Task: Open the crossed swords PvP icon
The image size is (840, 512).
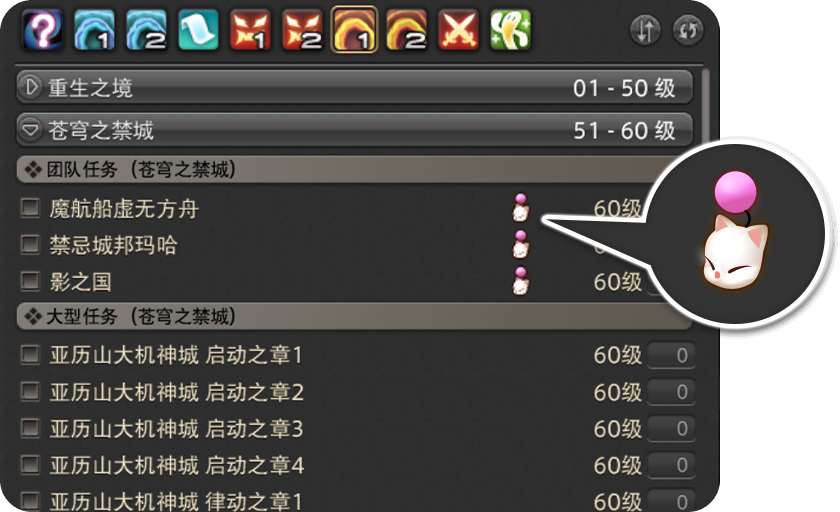Action: [459, 30]
